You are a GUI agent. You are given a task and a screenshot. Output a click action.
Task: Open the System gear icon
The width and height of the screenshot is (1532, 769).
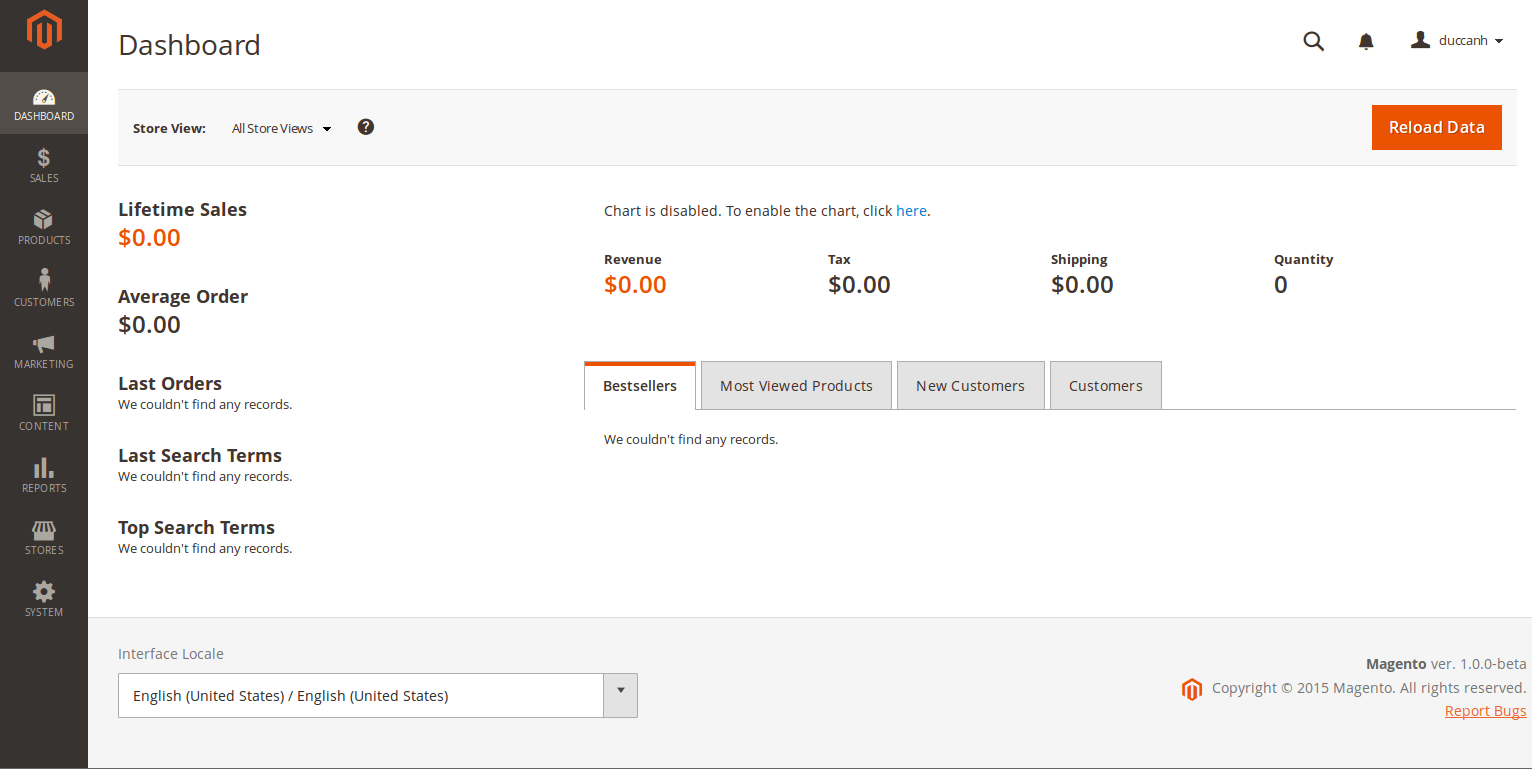point(44,591)
